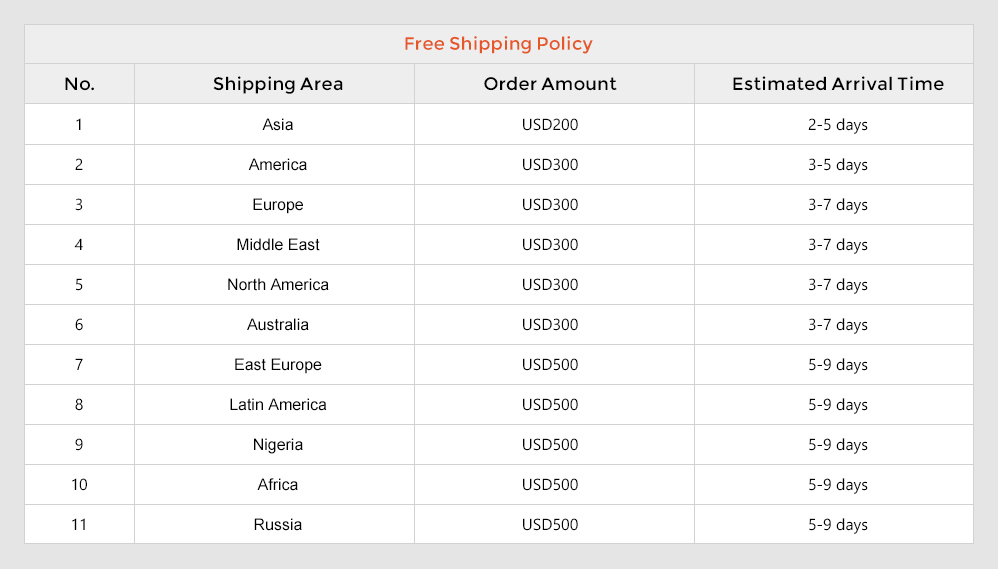Select the 2-5 days arrival time
Viewport: 998px width, 570px height.
pos(838,125)
